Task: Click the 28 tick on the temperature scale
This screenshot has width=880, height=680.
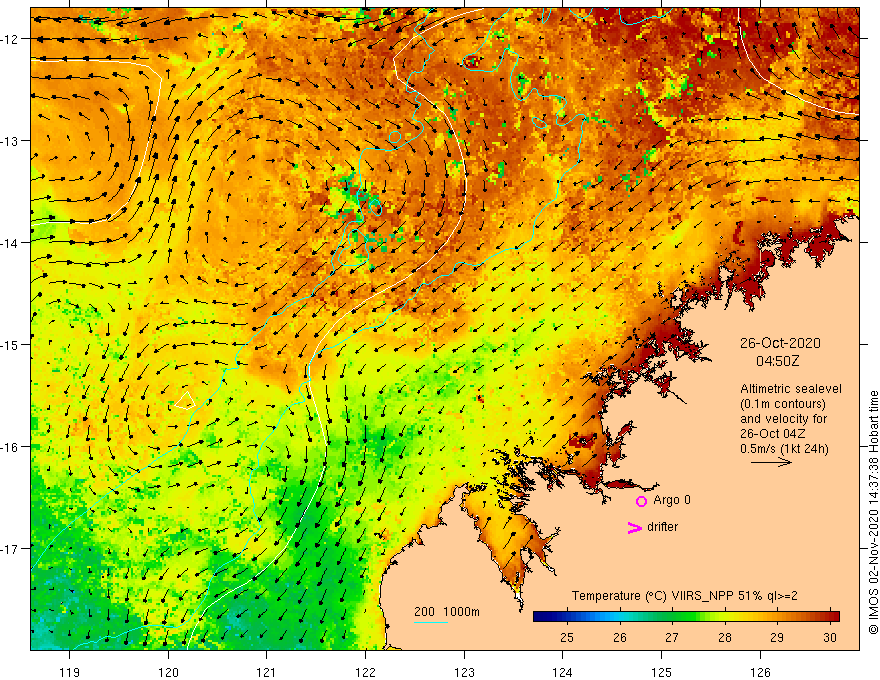Action: [x=725, y=637]
